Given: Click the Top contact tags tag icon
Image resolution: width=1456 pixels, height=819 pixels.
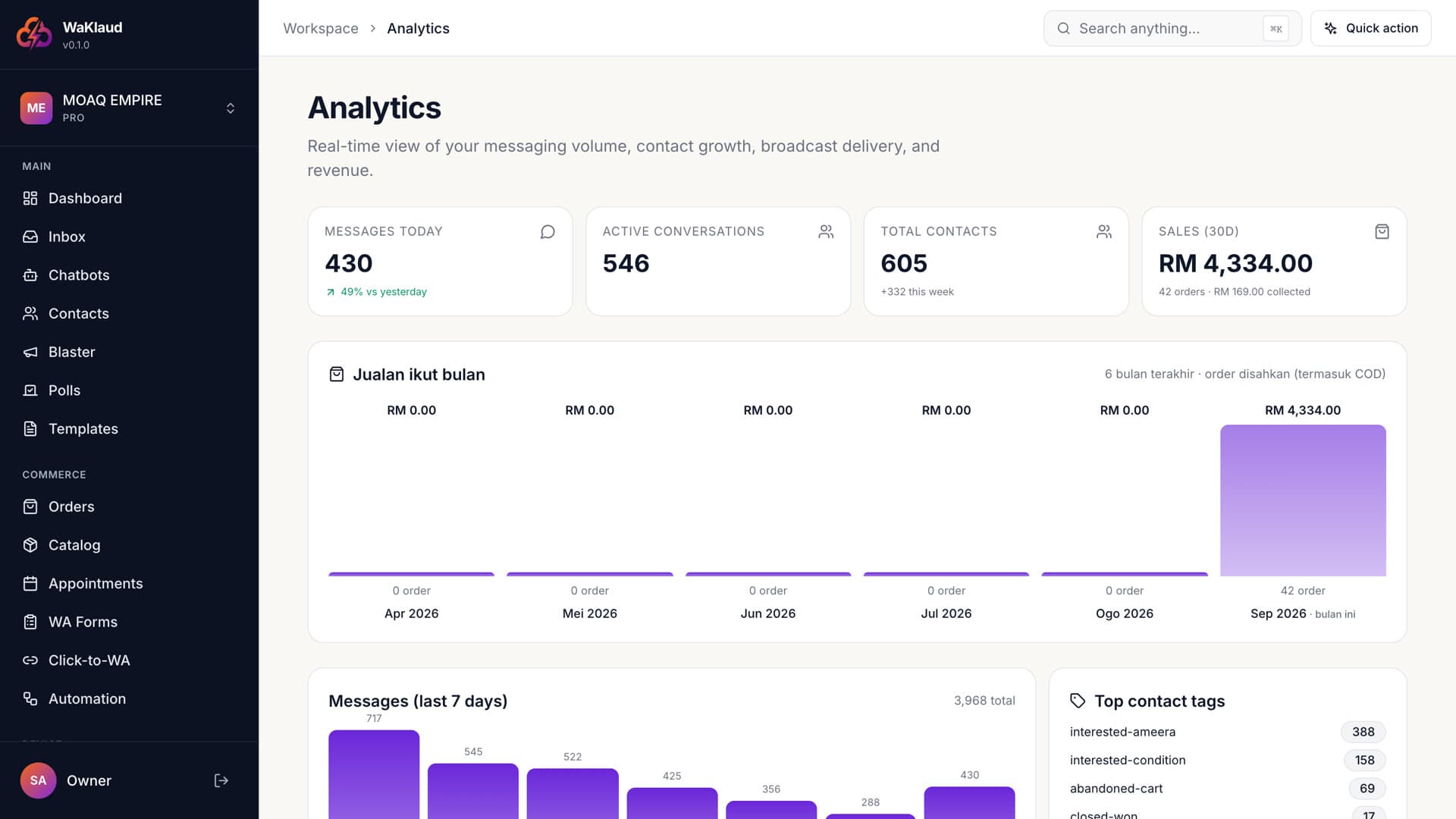Looking at the screenshot, I should 1078,701.
